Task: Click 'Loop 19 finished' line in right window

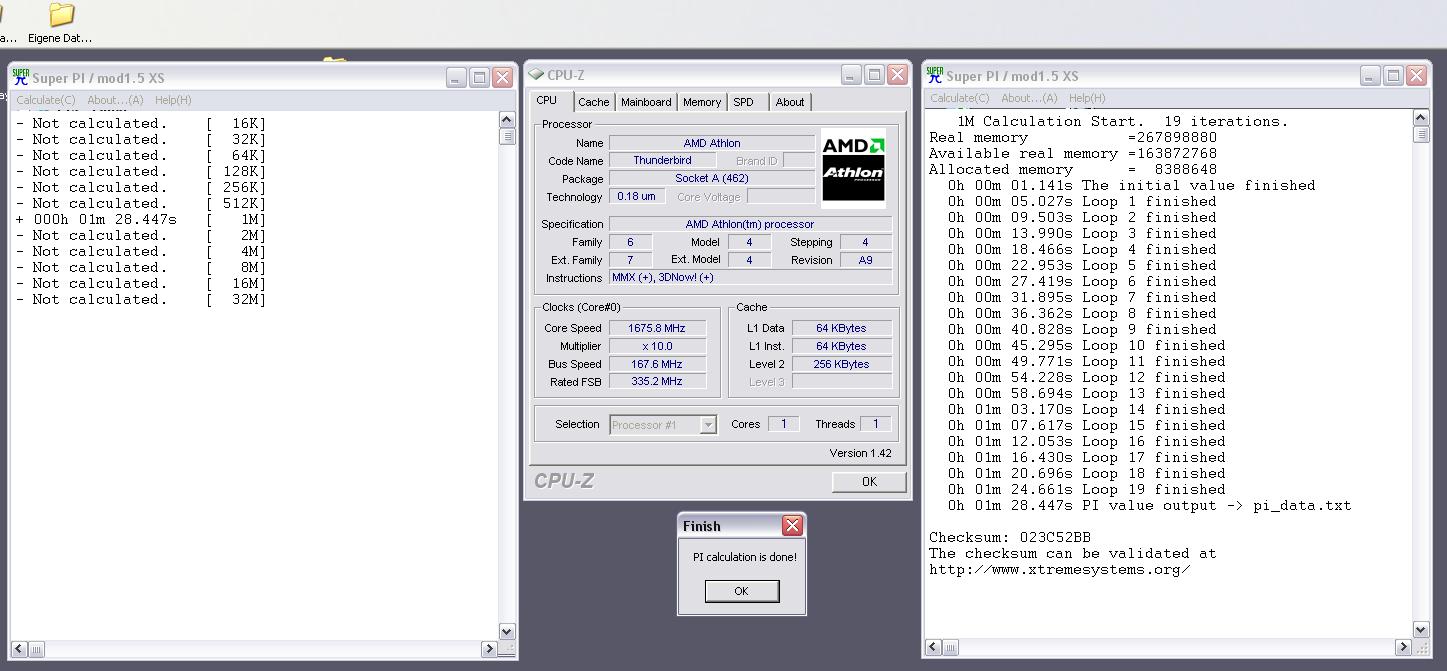Action: click(x=1086, y=489)
